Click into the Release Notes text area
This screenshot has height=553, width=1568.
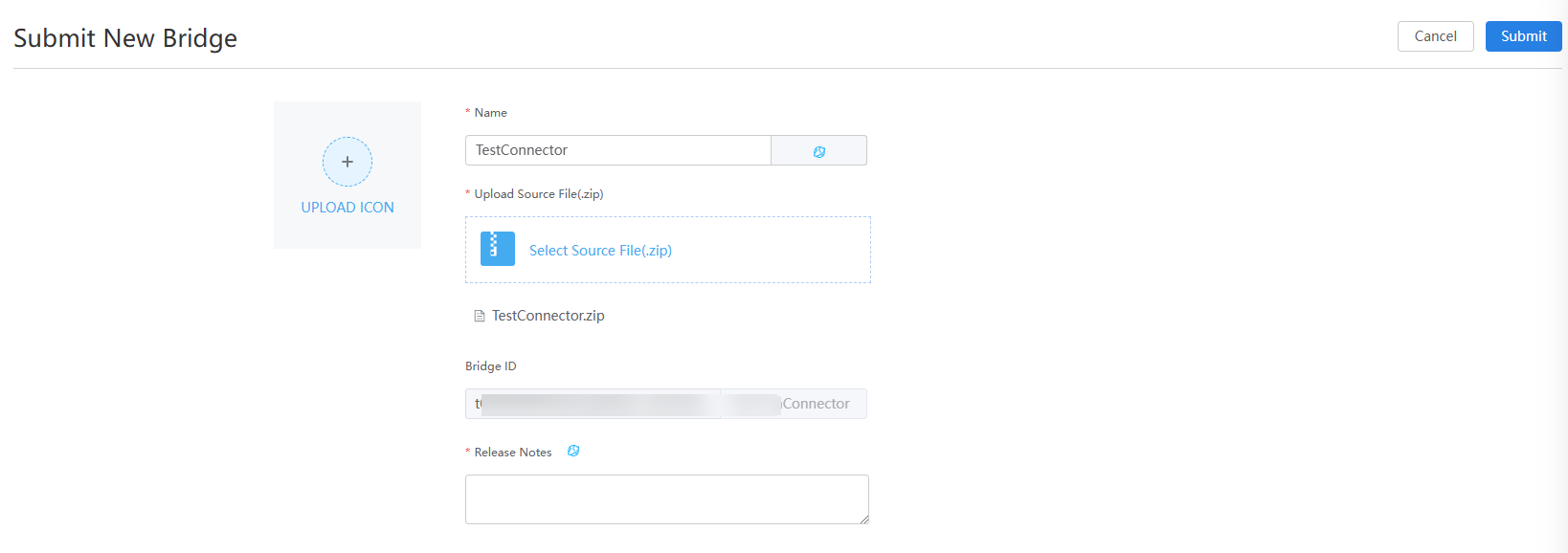click(x=667, y=499)
